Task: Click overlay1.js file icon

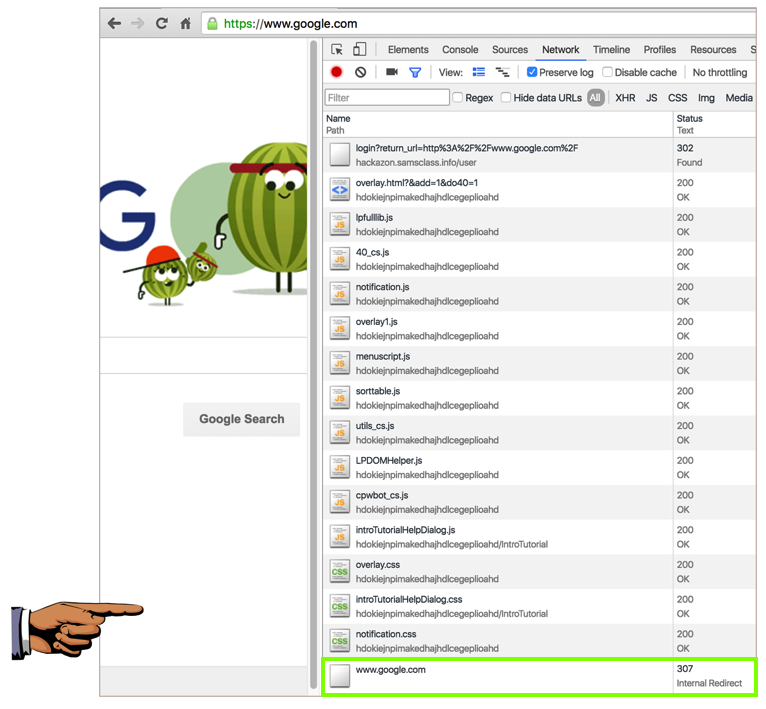Action: pyautogui.click(x=340, y=328)
